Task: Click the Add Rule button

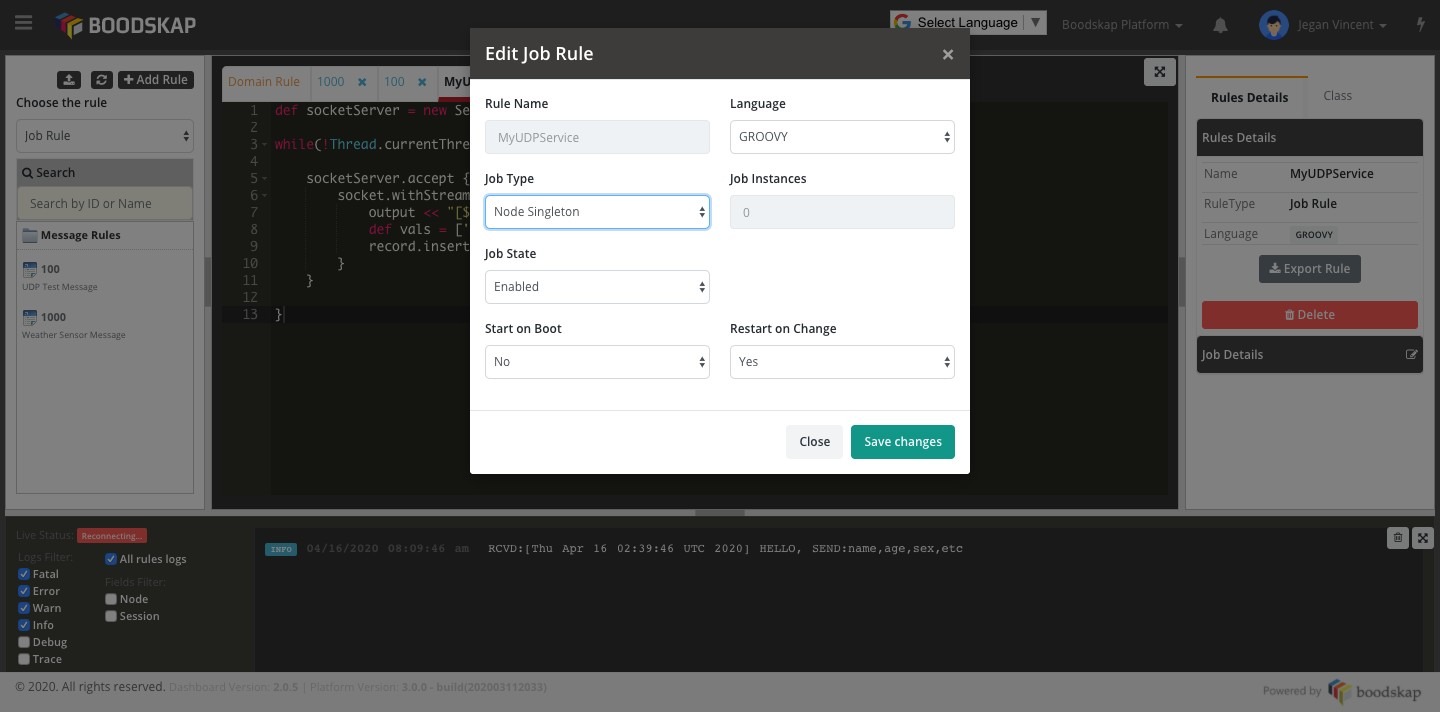Action: pyautogui.click(x=156, y=80)
